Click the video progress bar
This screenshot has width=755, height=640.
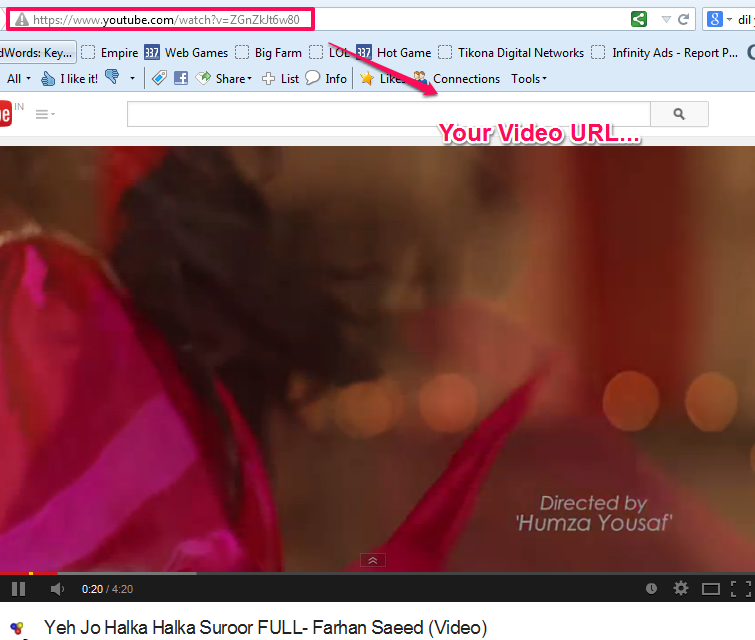pos(378,573)
